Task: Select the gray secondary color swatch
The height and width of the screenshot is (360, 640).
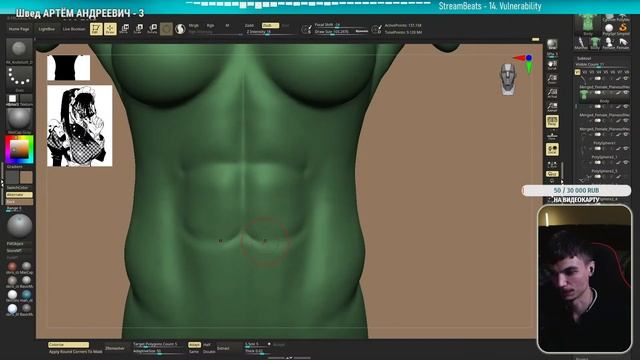Action: [12, 177]
